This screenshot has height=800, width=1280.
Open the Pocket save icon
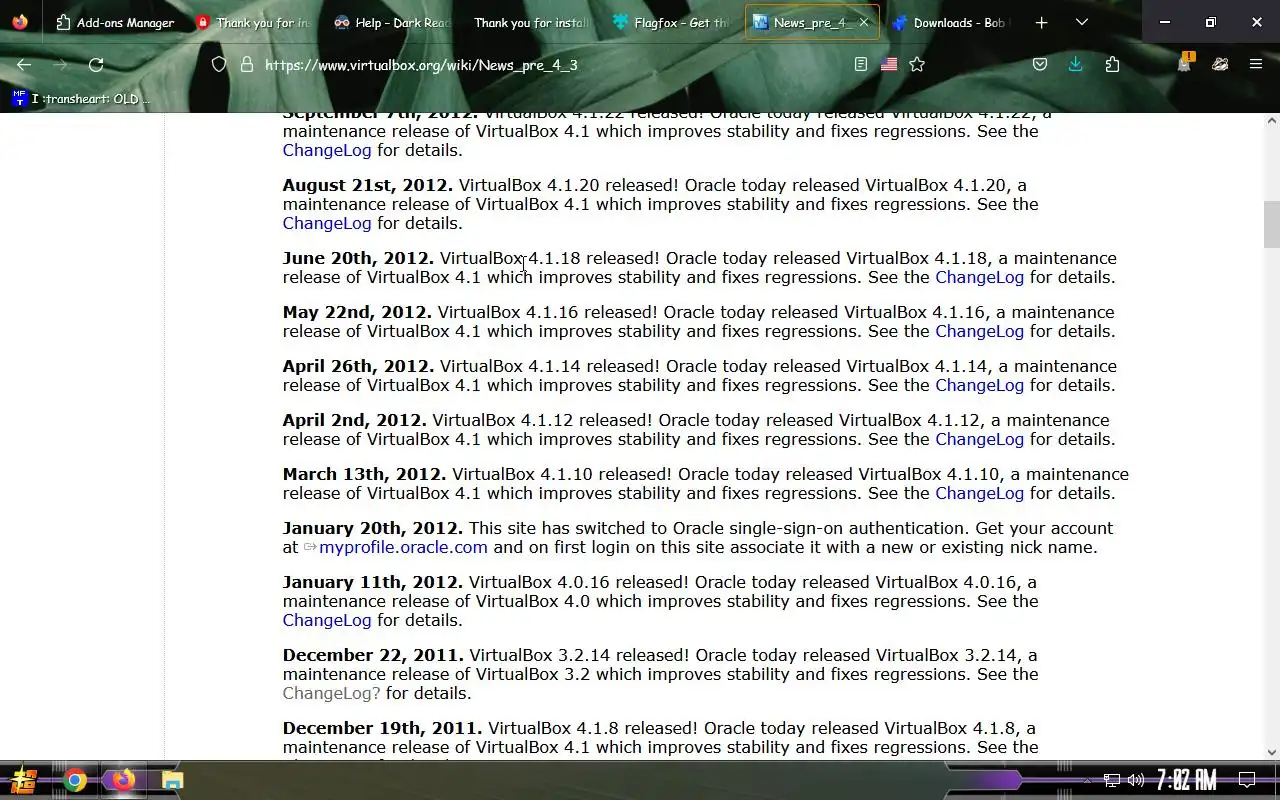point(1040,65)
